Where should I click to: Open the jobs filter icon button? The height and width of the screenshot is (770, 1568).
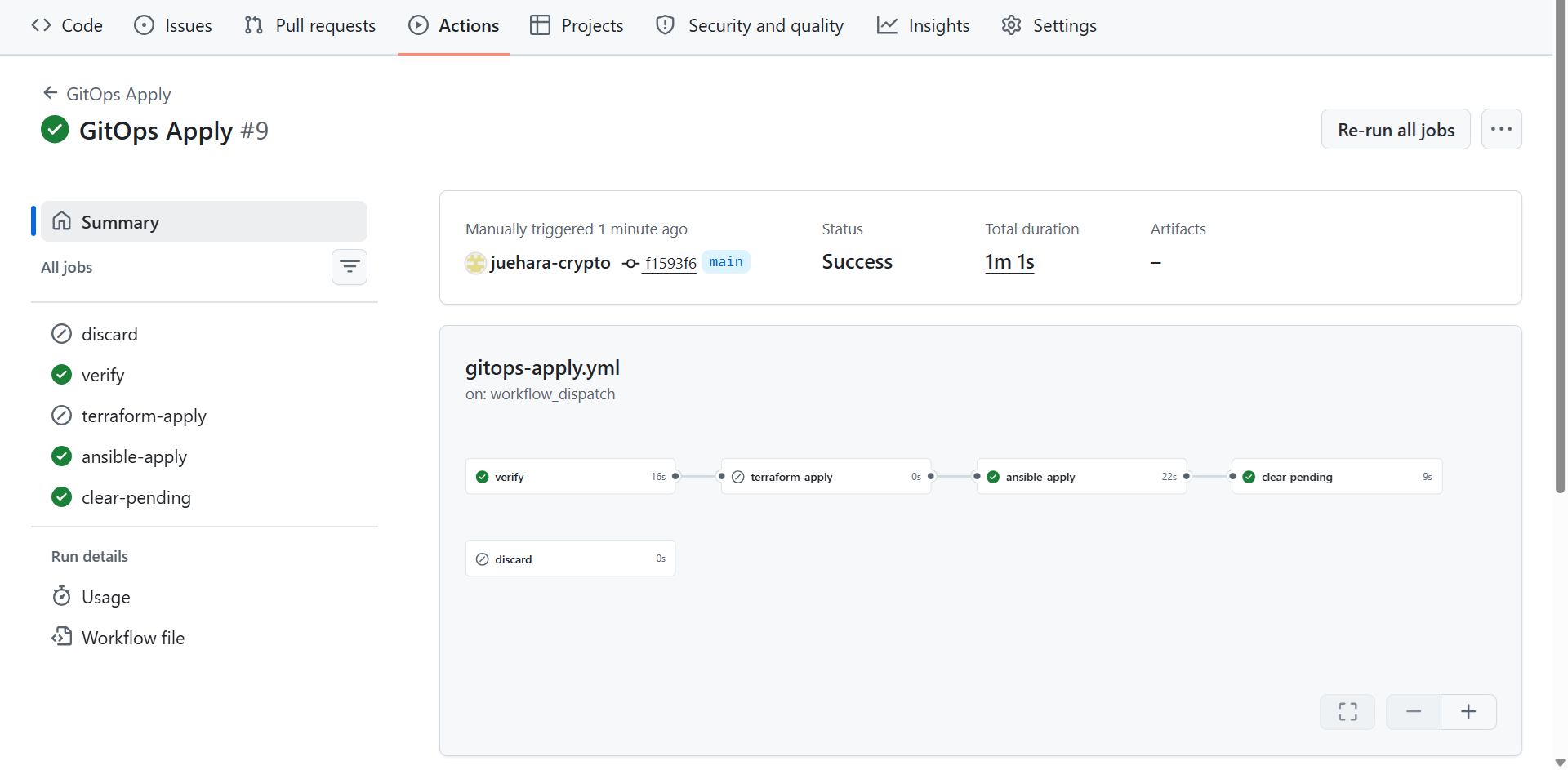[x=350, y=267]
